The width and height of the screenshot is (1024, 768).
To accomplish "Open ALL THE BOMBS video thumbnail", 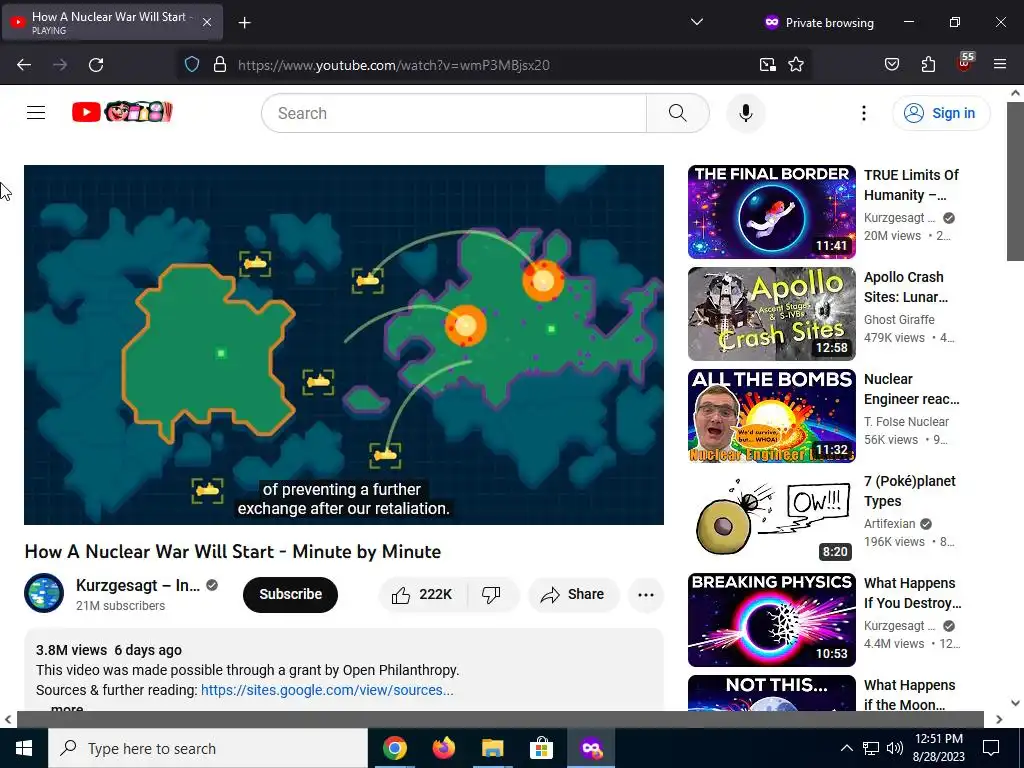I will 771,415.
